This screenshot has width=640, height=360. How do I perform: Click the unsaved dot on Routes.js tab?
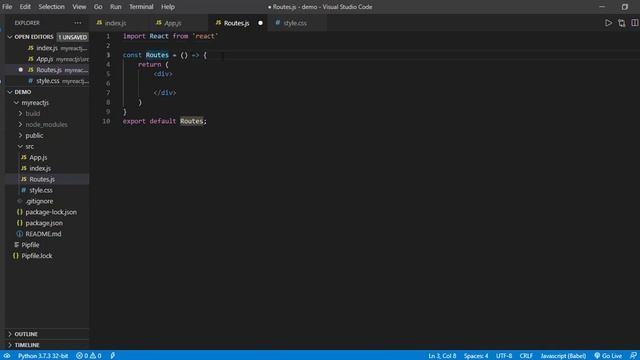(x=260, y=23)
